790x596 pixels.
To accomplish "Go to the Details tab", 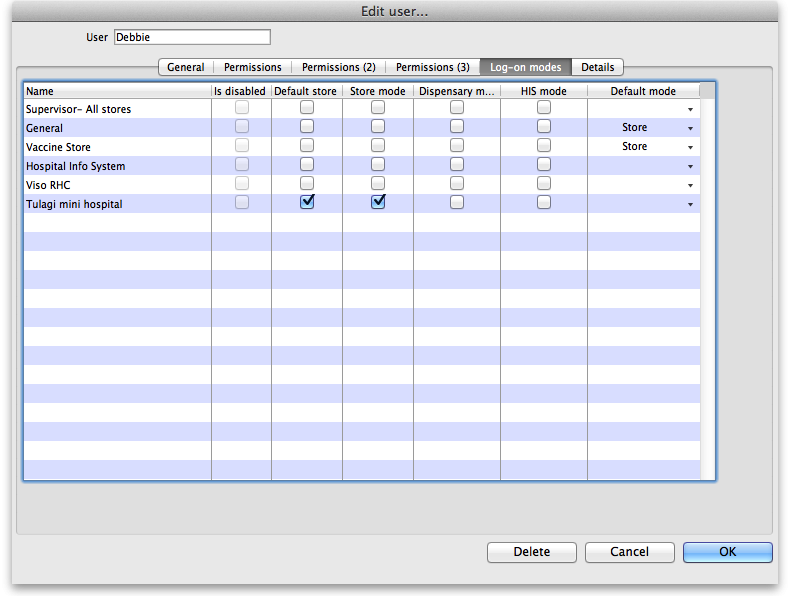I will click(598, 67).
